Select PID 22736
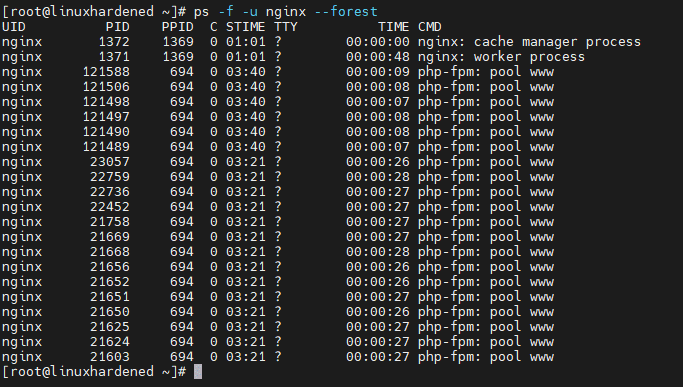The image size is (683, 387). click(x=110, y=192)
